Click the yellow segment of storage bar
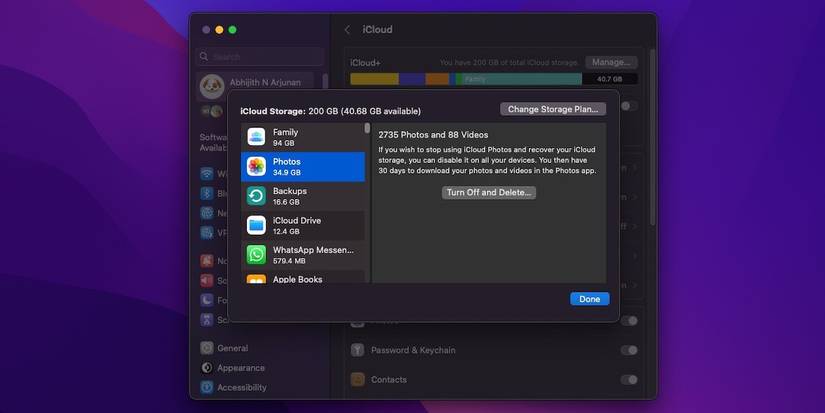 [375, 79]
